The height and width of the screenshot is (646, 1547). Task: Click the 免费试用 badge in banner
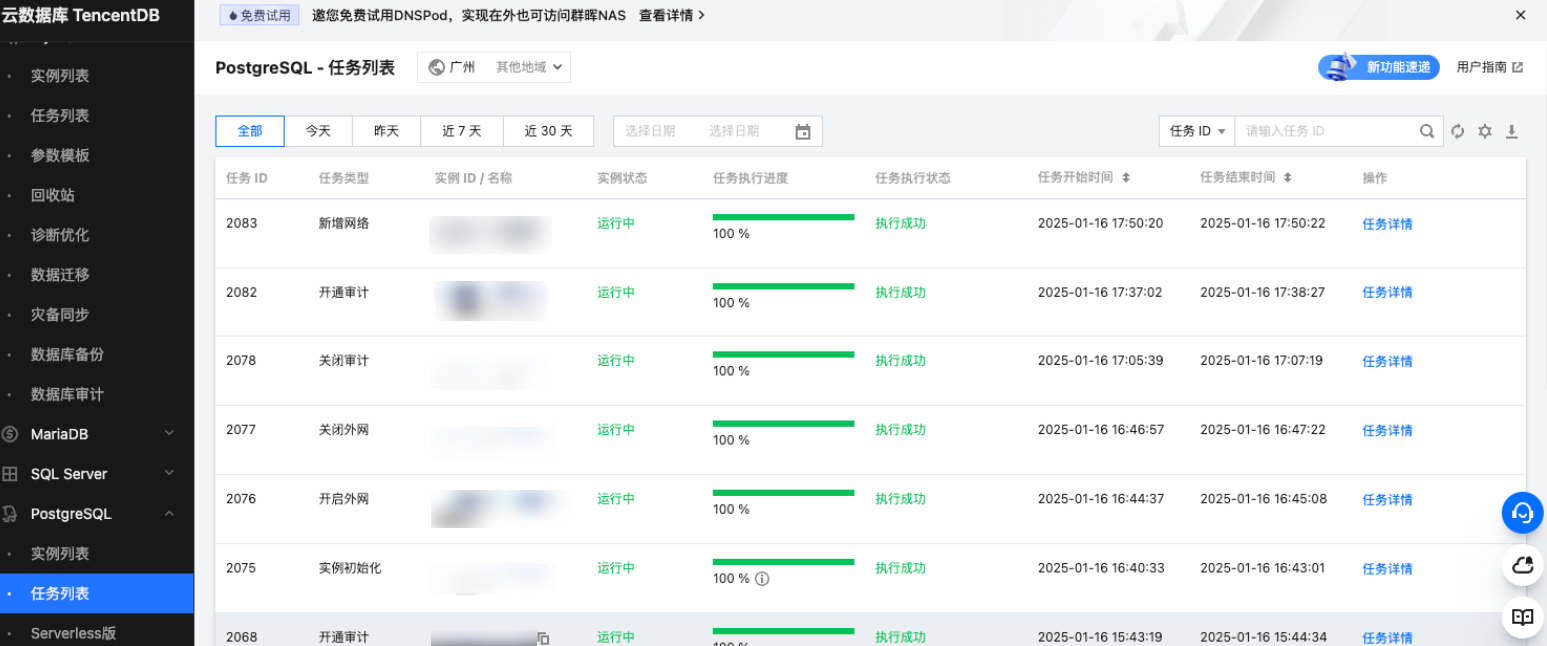pyautogui.click(x=260, y=15)
